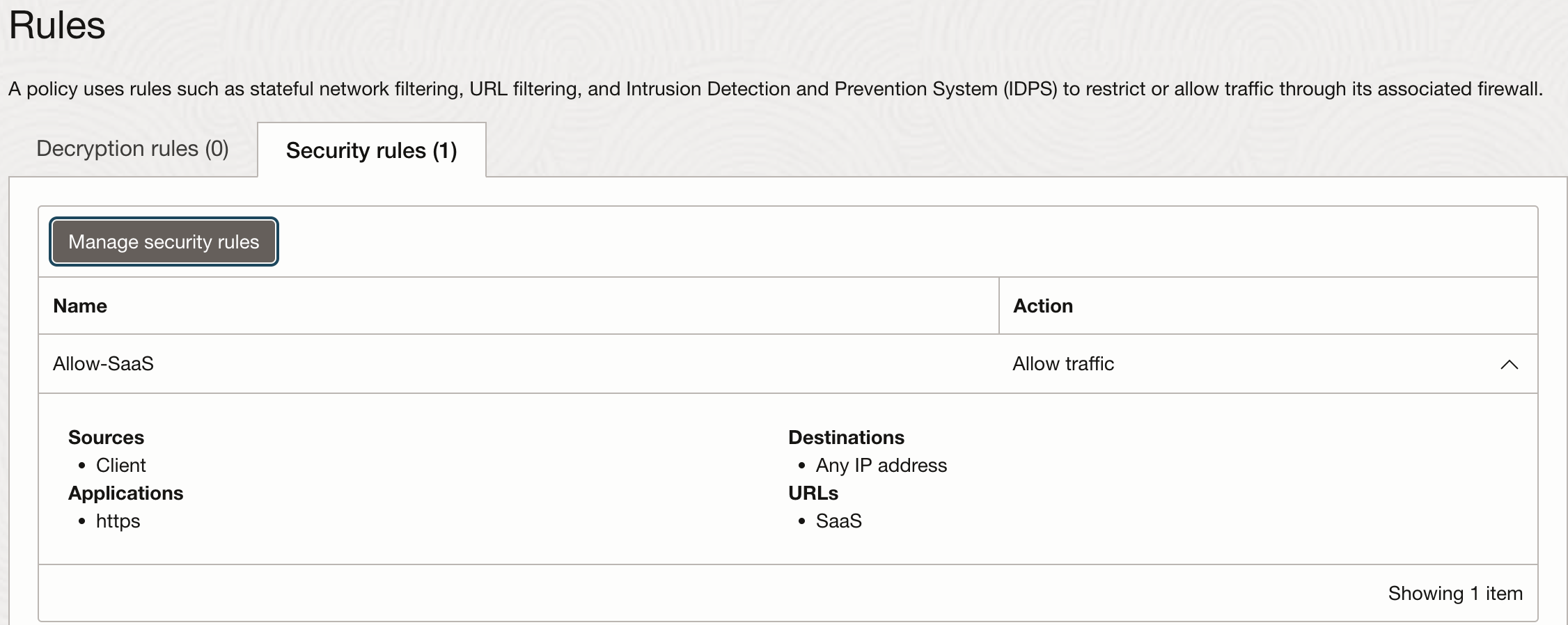Screen dimensions: 1568x625
Task: Switch to the Decryption rules tab
Action: pos(132,149)
